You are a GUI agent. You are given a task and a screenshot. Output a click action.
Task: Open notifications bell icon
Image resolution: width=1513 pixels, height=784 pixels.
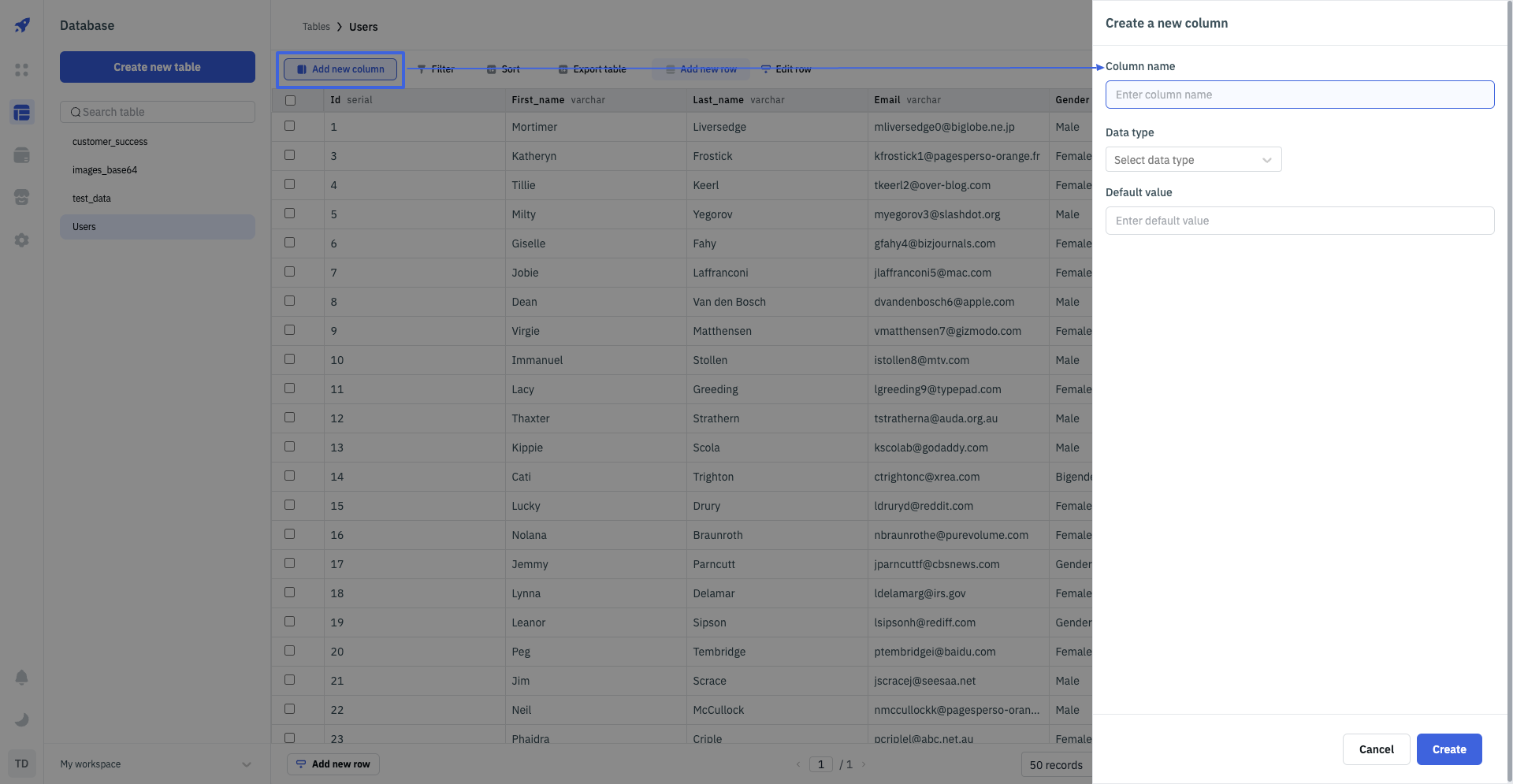pyautogui.click(x=22, y=678)
